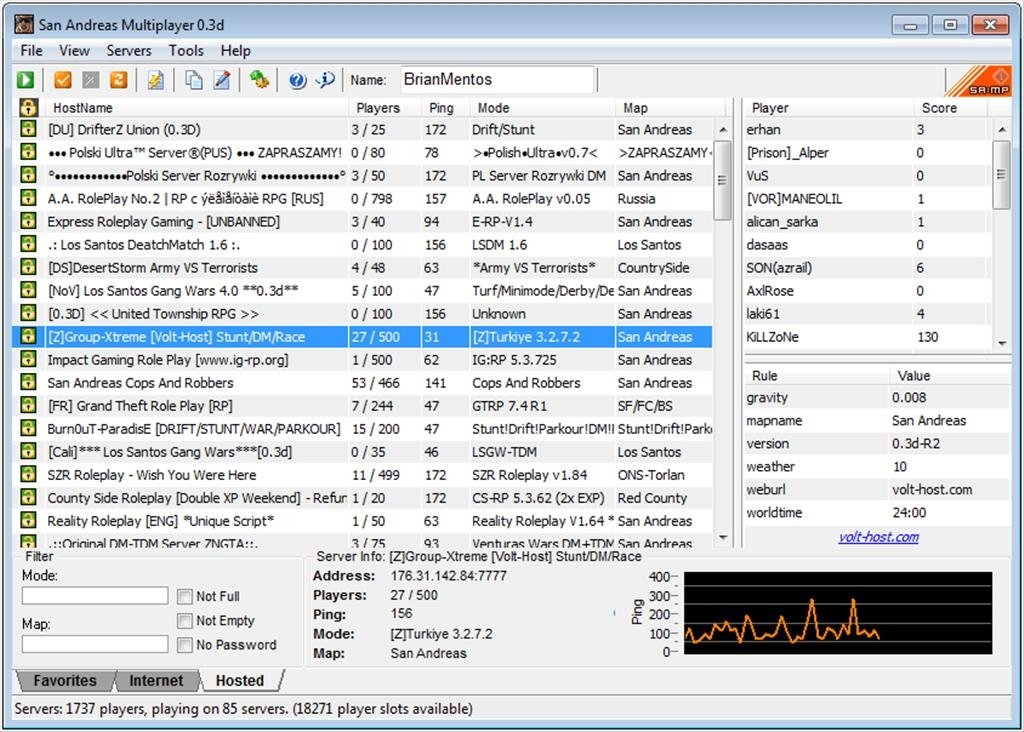Select player SON(azrail) in the player list

867,268
